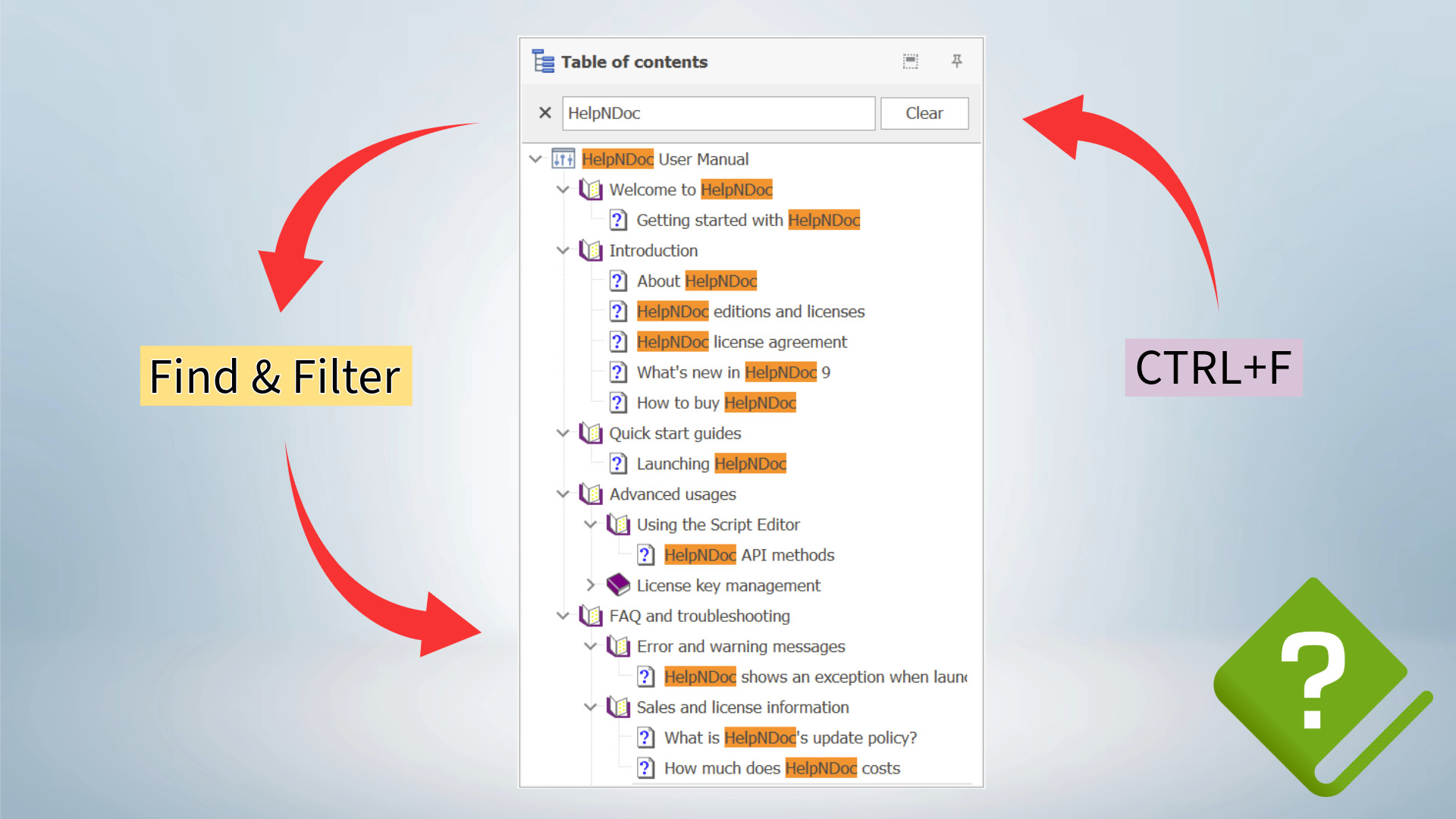Collapse Sales and license information node
Viewport: 1456px width, 819px height.
(590, 708)
